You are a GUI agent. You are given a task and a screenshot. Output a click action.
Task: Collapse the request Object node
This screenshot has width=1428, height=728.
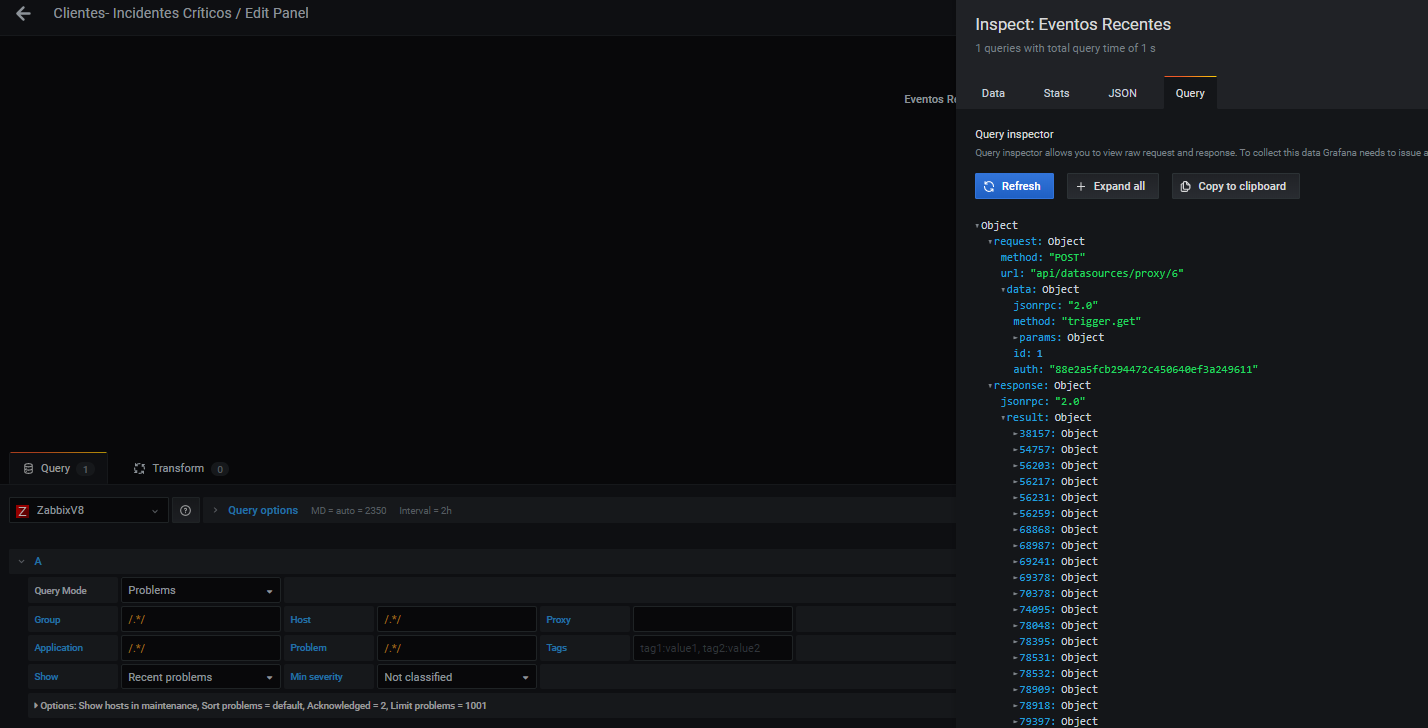pos(990,242)
